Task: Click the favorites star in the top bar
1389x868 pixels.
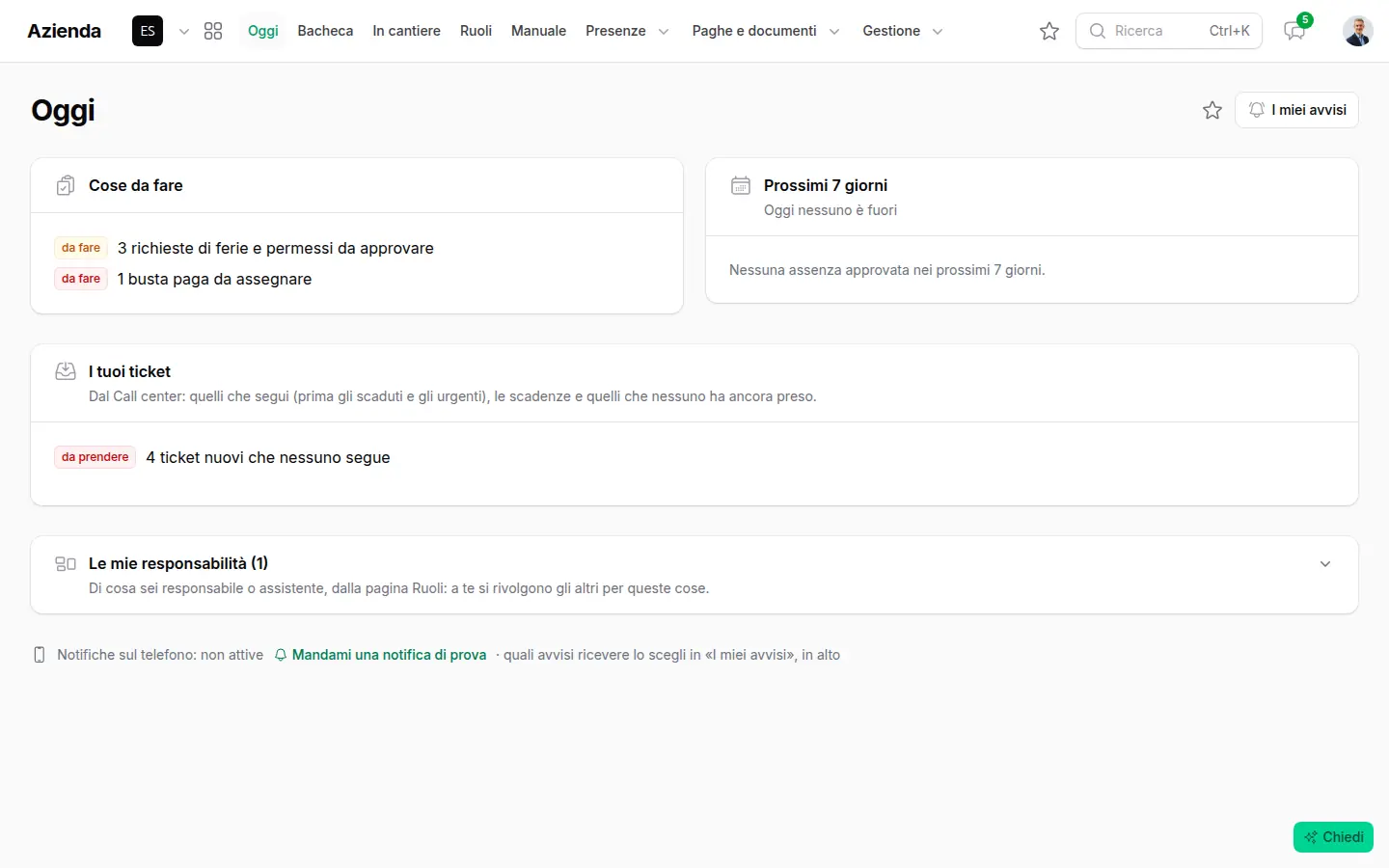Action: (1049, 31)
